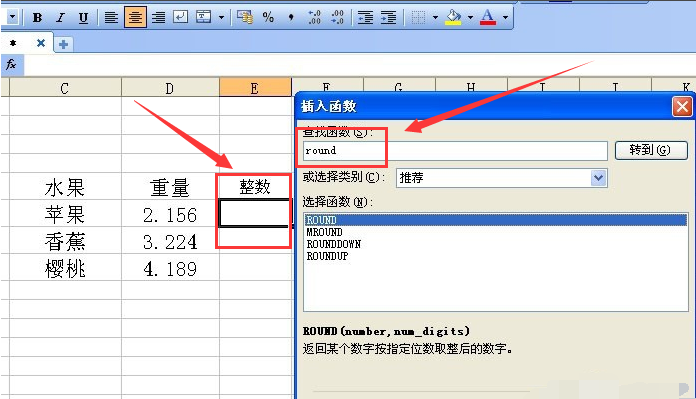The width and height of the screenshot is (696, 399).
Task: Select ROUNDUP in the function list
Action: point(495,256)
